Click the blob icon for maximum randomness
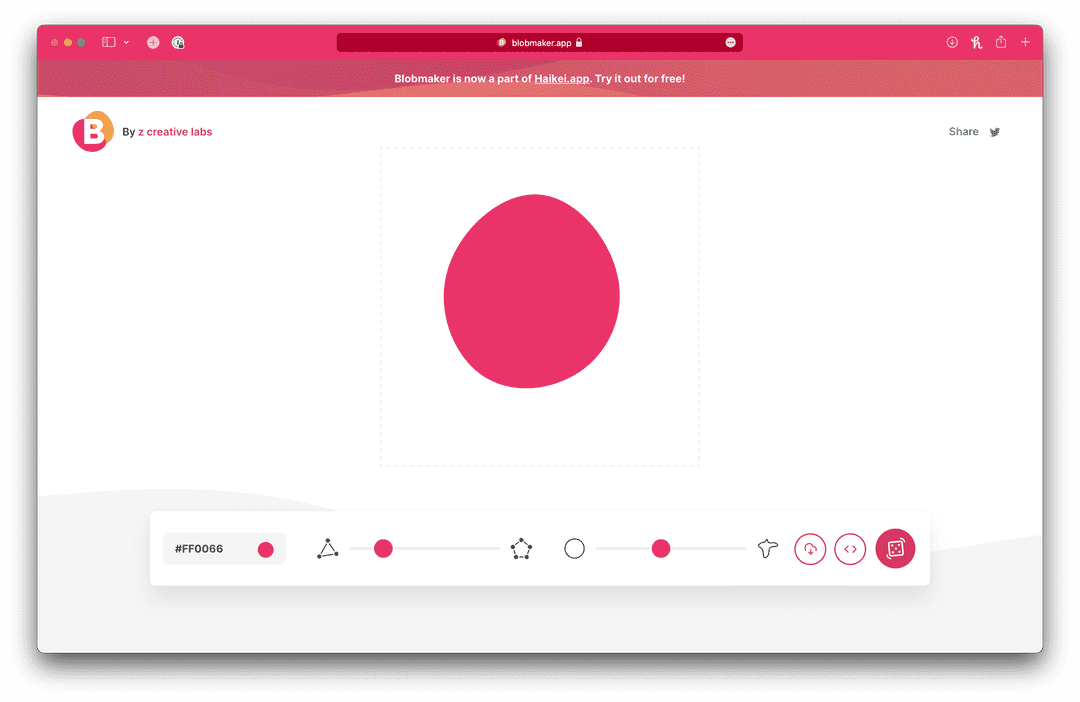 tap(766, 548)
